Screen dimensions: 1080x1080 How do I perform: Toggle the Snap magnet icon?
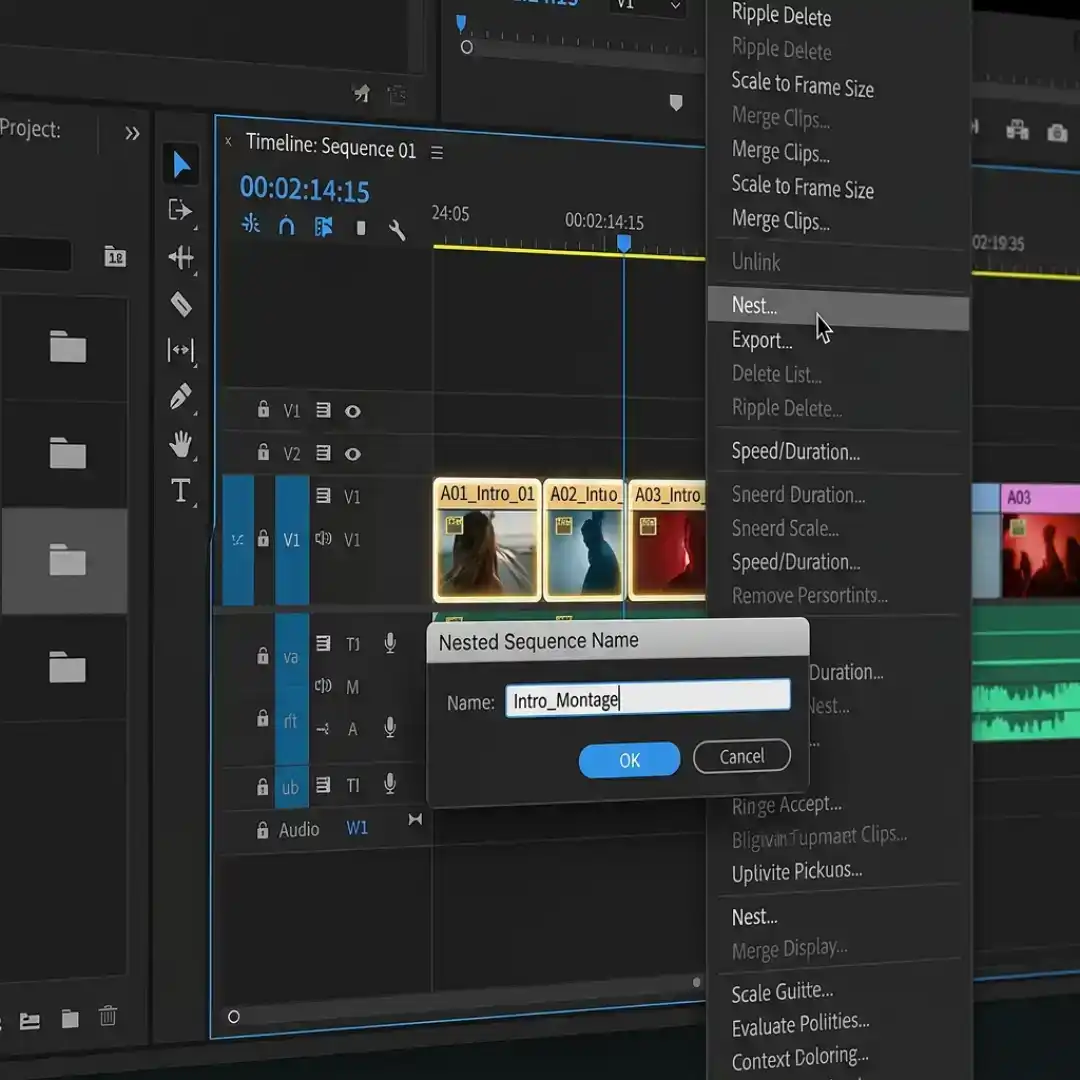287,225
